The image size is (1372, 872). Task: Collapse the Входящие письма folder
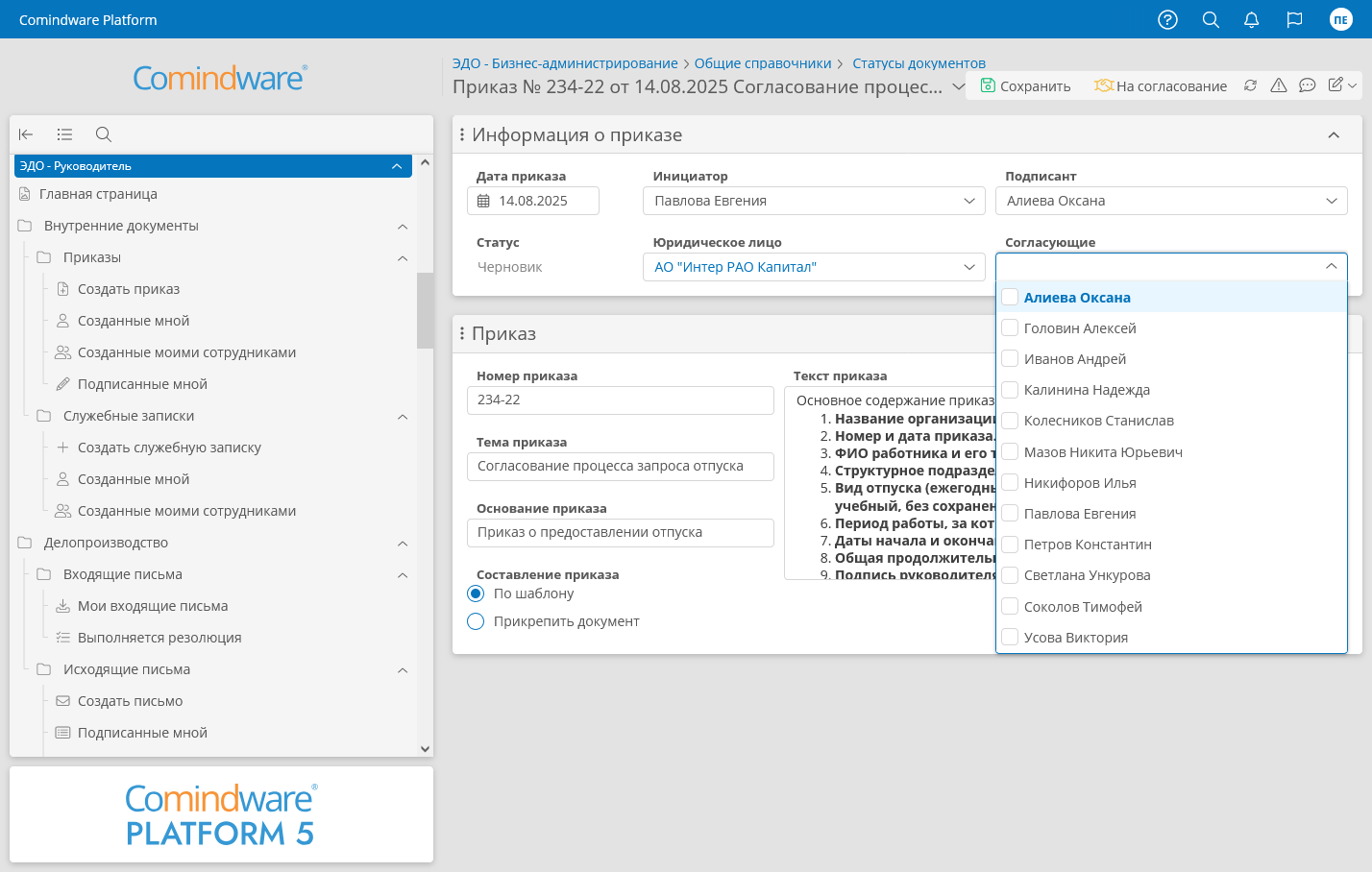pyautogui.click(x=403, y=575)
